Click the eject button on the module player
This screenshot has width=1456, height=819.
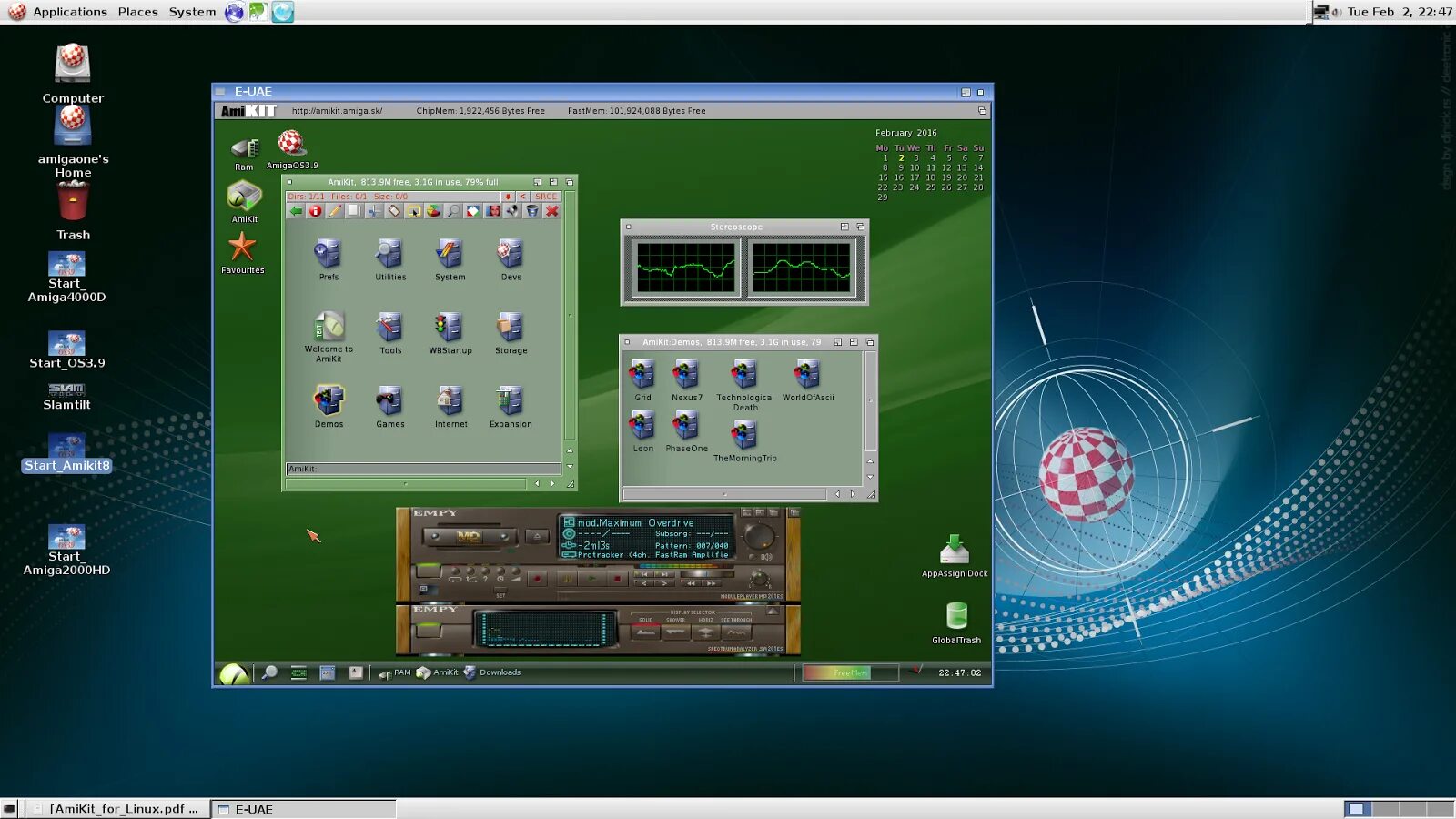(x=537, y=536)
